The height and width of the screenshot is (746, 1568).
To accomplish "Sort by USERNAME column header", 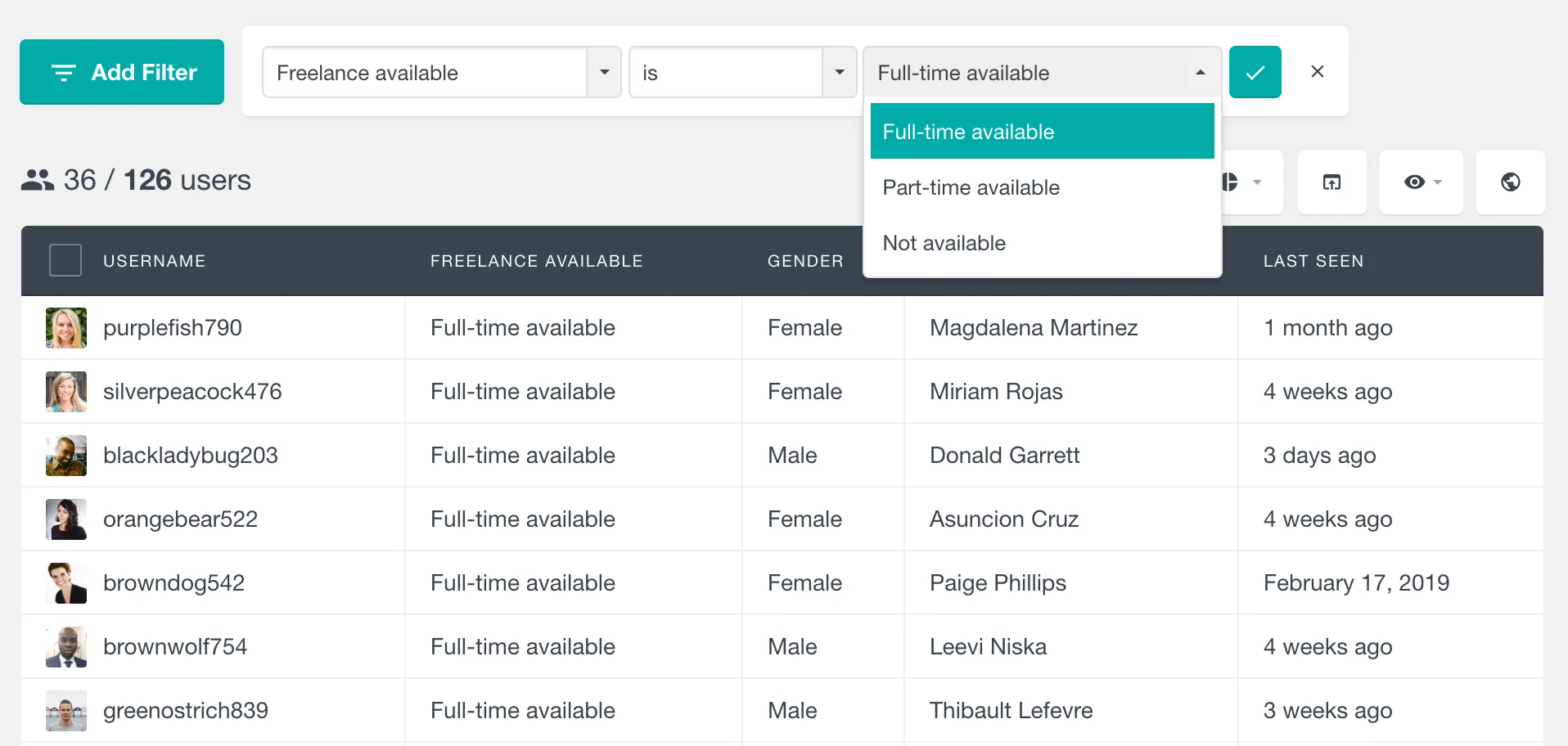I will tap(154, 261).
